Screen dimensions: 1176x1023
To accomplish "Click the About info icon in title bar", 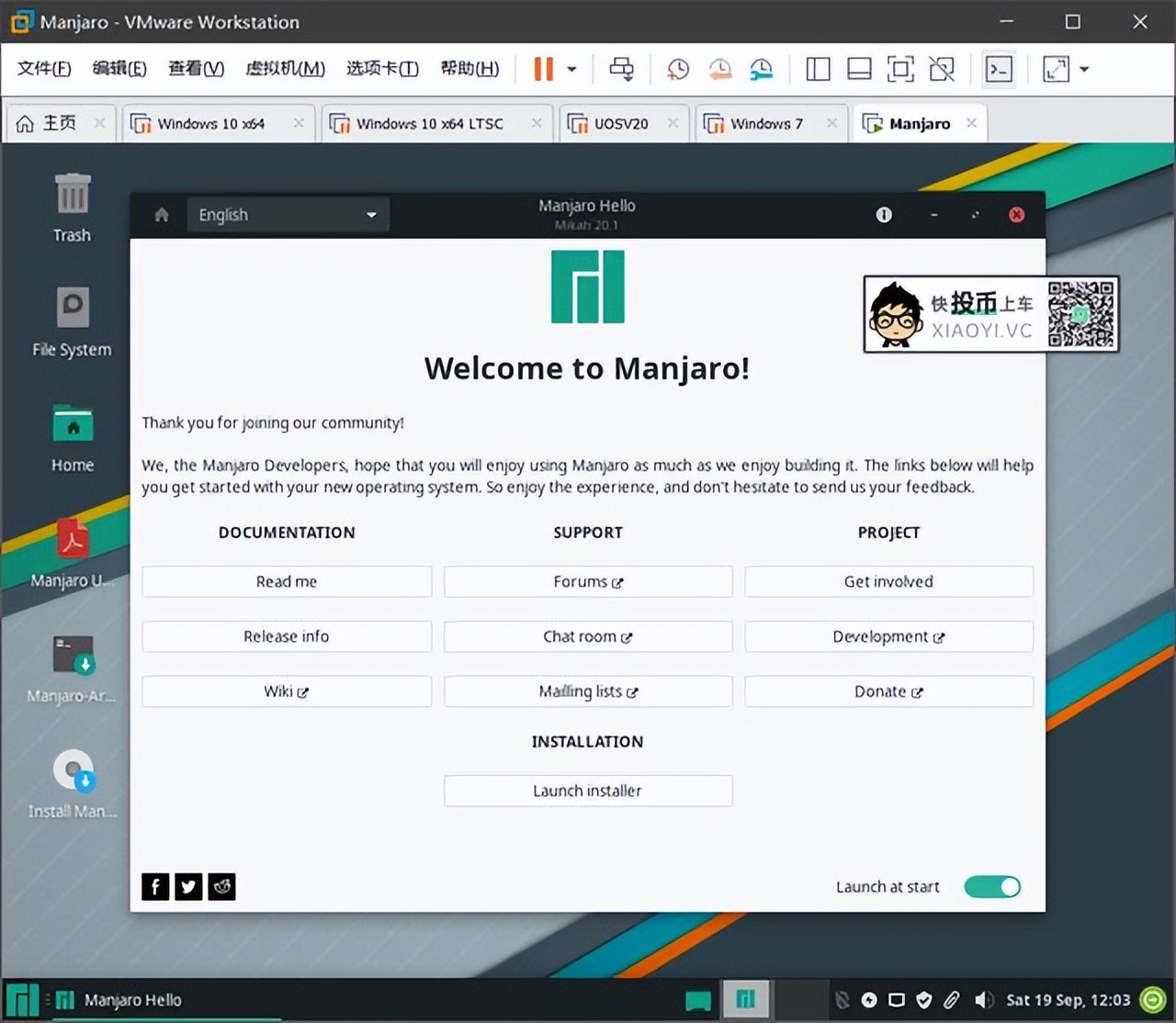I will coord(884,215).
